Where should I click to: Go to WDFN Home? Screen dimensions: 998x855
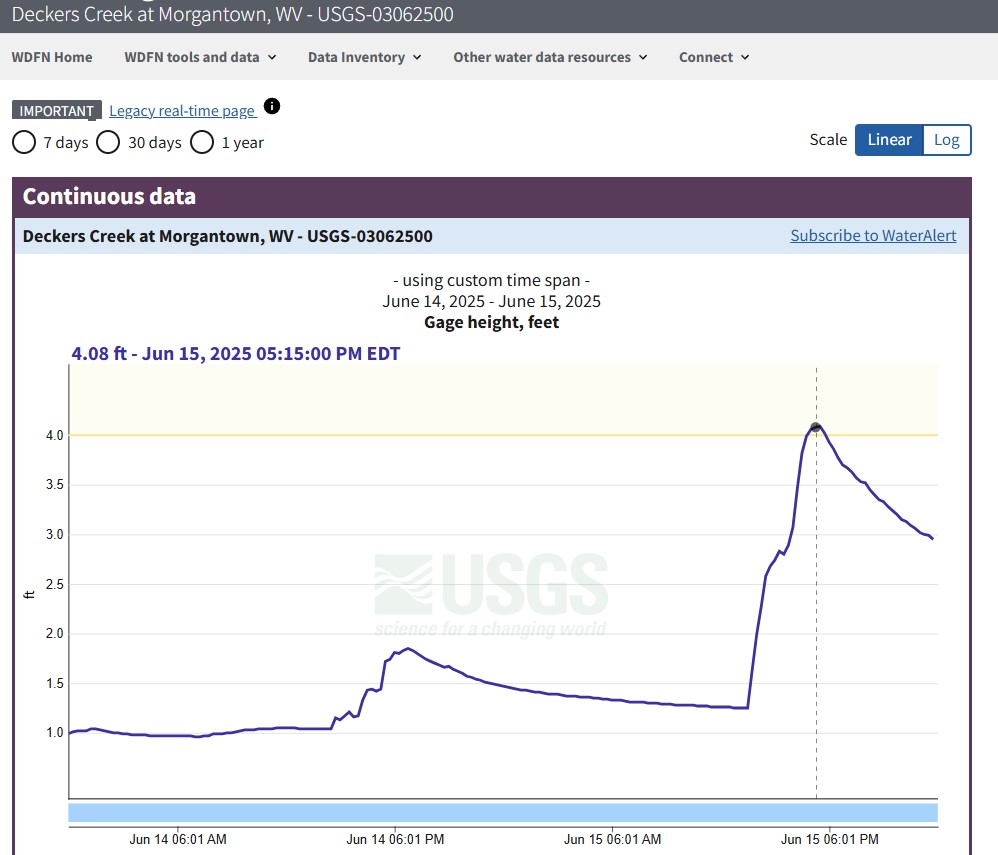tap(52, 57)
